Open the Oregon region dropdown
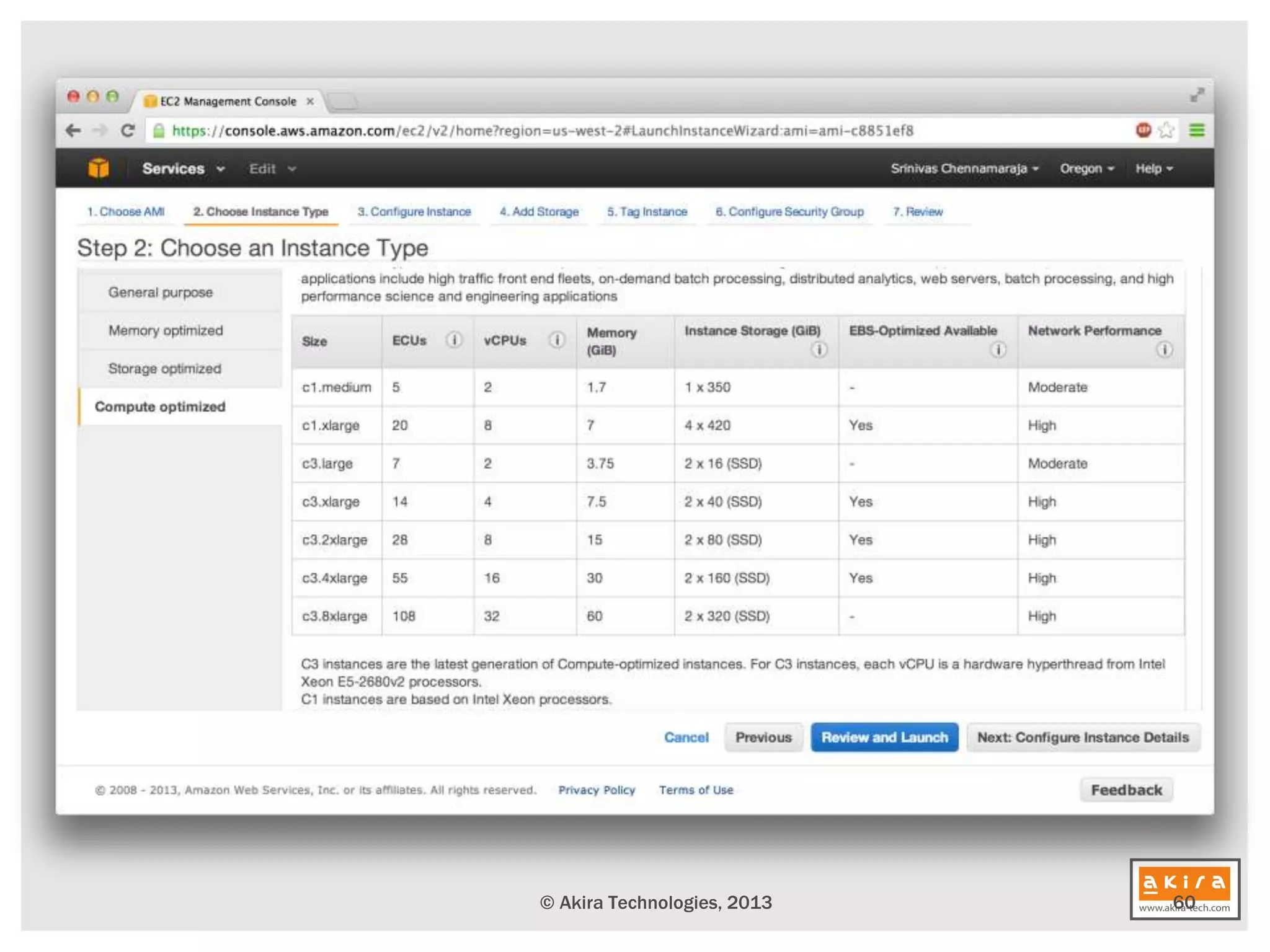 click(1086, 169)
